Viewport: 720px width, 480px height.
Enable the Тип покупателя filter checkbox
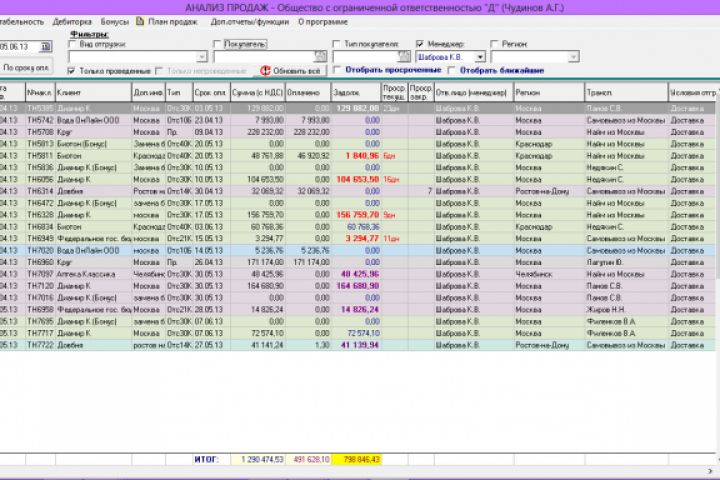pos(336,44)
